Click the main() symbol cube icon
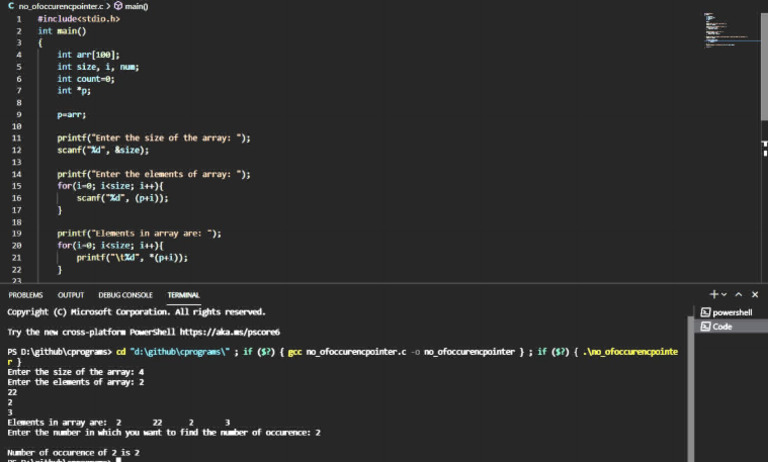Viewport: 768px width, 462px height. coord(118,6)
